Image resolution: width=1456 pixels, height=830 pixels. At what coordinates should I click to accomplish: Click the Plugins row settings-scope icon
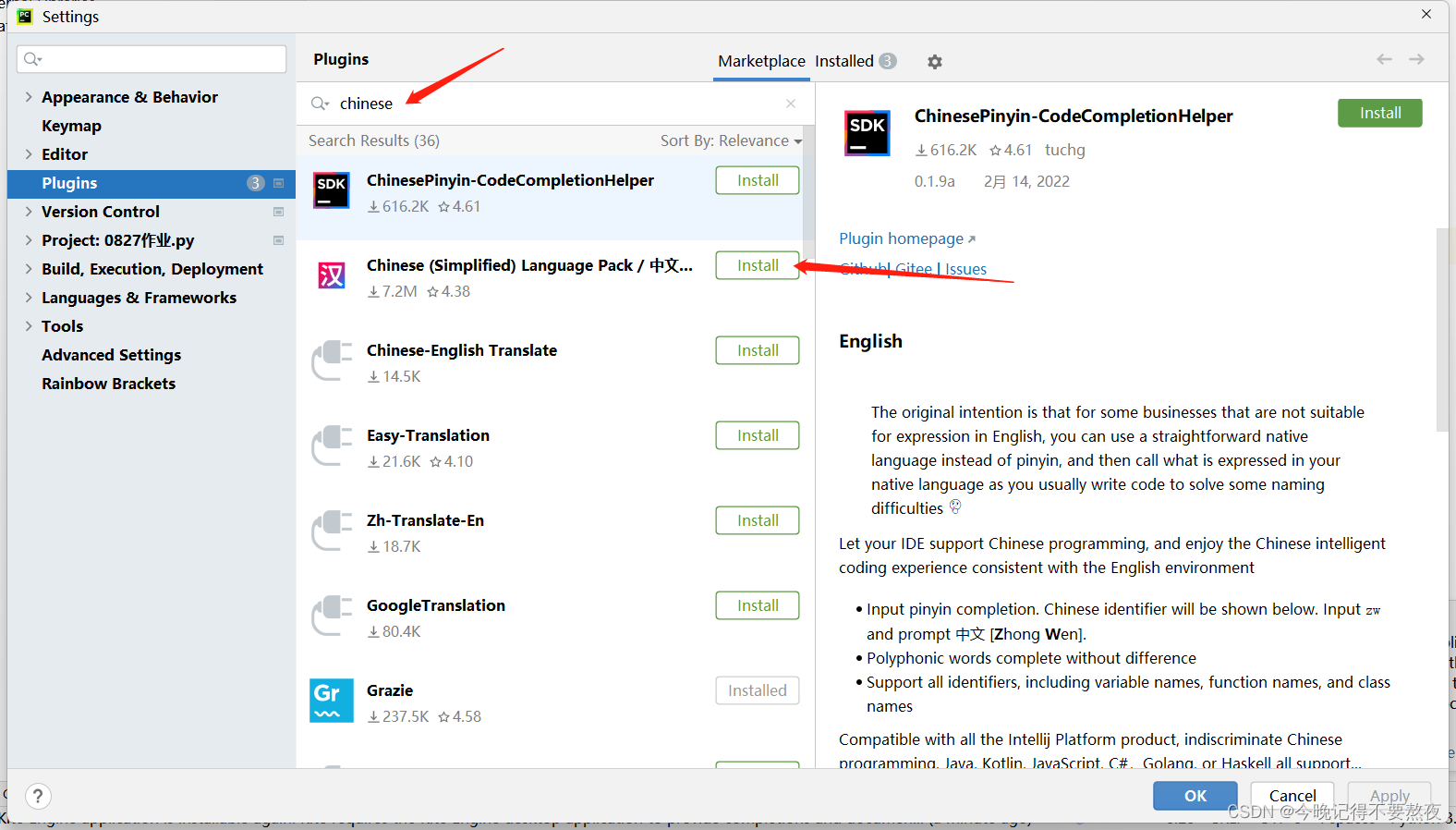pos(278,183)
